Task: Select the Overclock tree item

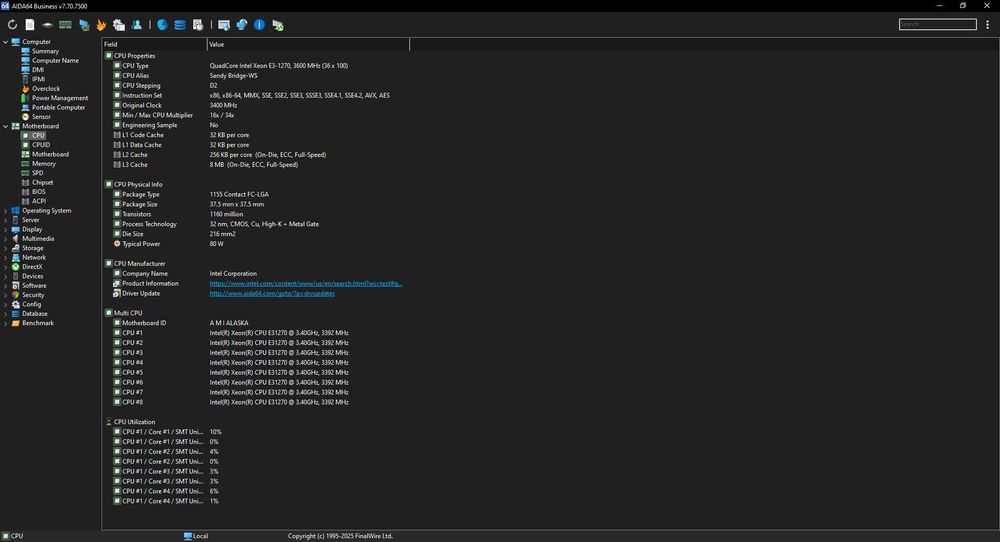Action: coord(46,89)
